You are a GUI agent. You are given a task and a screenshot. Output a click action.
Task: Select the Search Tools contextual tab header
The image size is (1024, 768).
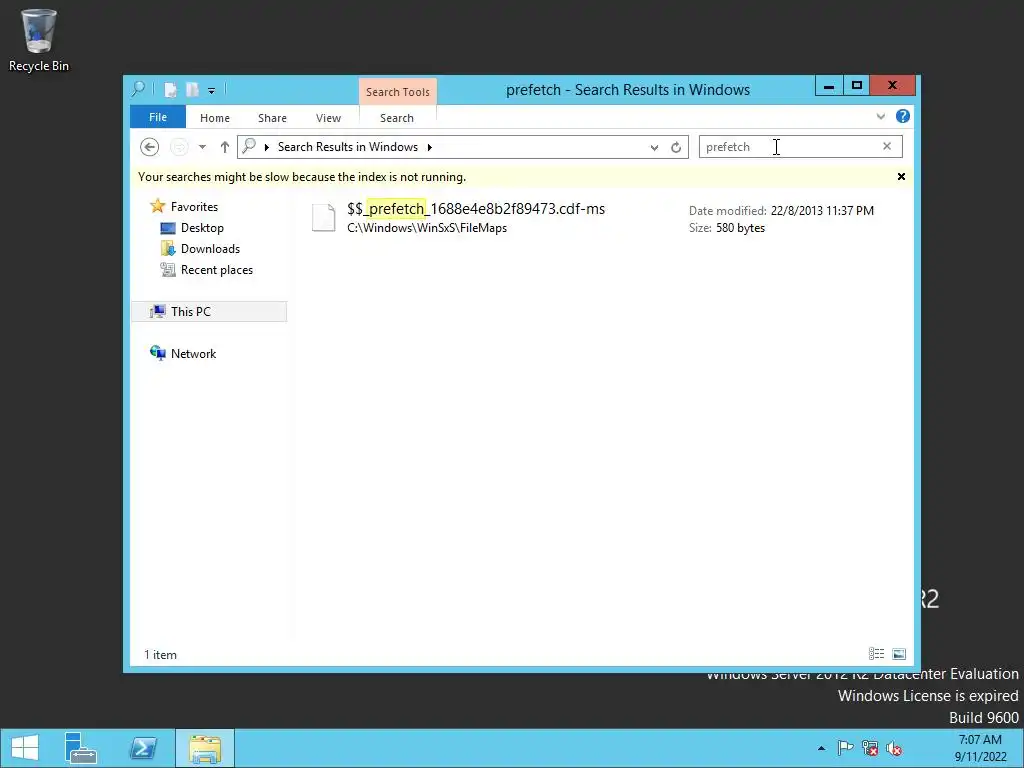click(398, 91)
